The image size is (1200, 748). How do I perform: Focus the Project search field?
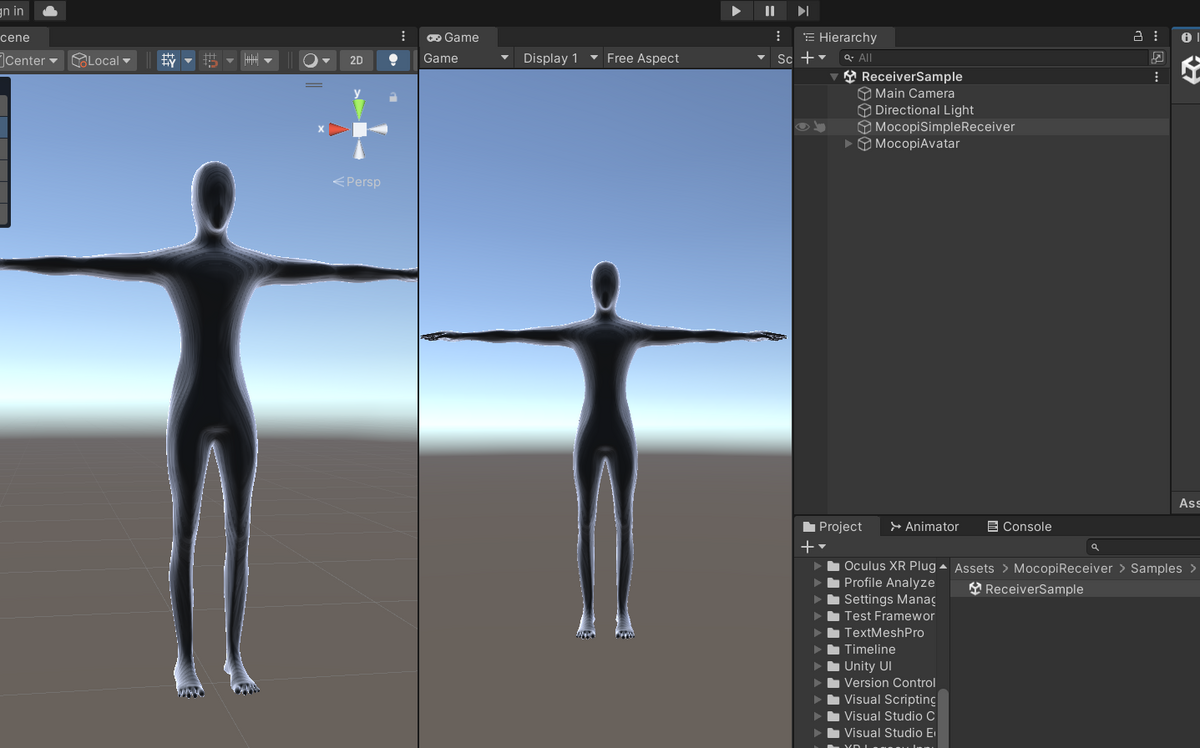(1143, 547)
